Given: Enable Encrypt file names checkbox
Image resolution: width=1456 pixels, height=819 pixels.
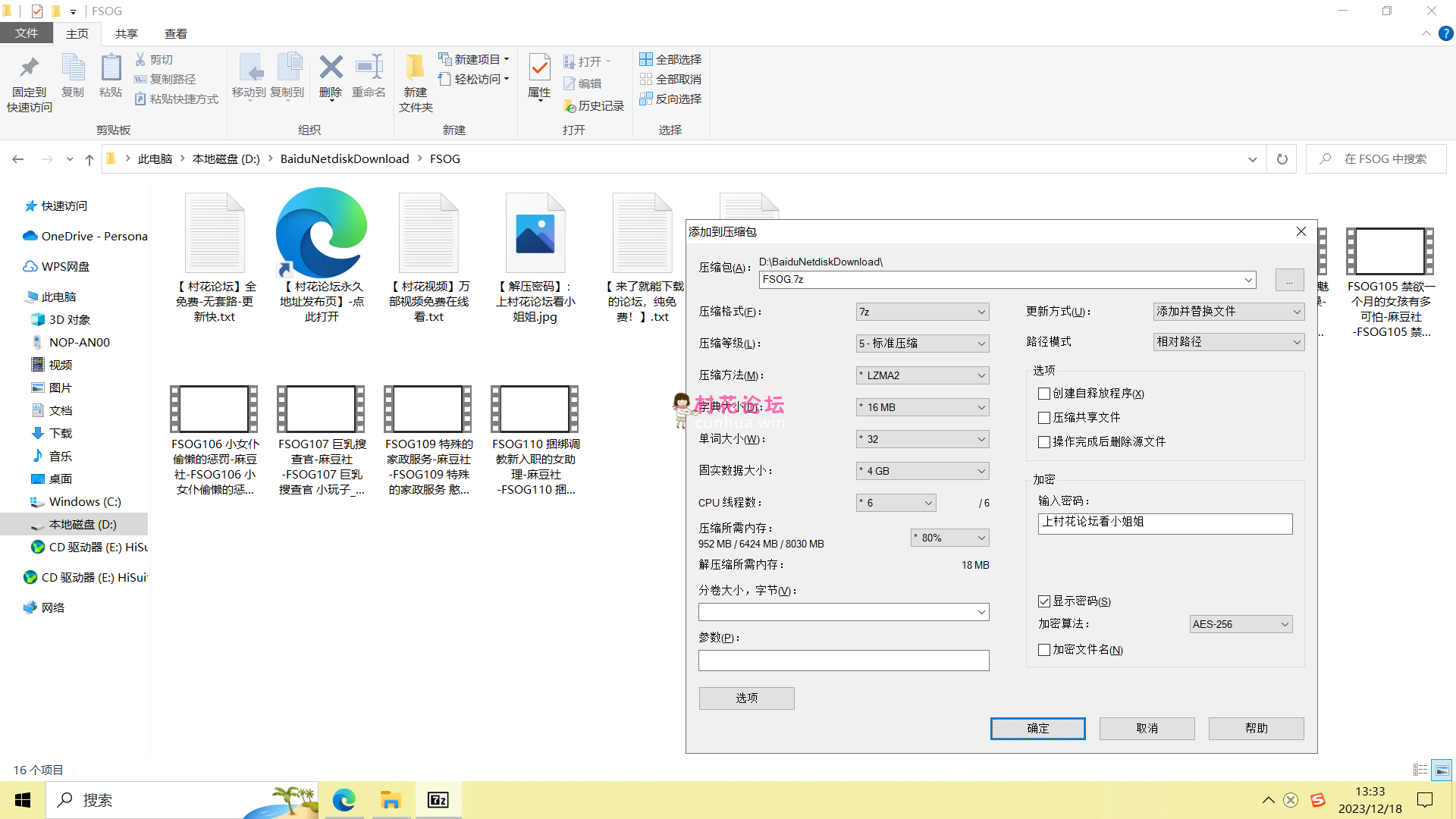Looking at the screenshot, I should [x=1044, y=650].
